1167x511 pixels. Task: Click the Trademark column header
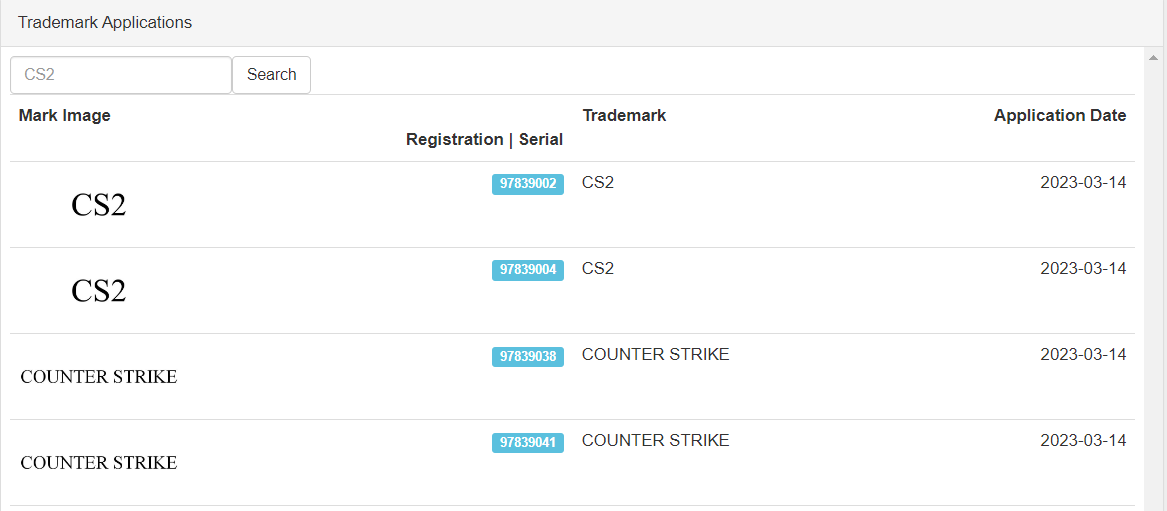tap(624, 116)
